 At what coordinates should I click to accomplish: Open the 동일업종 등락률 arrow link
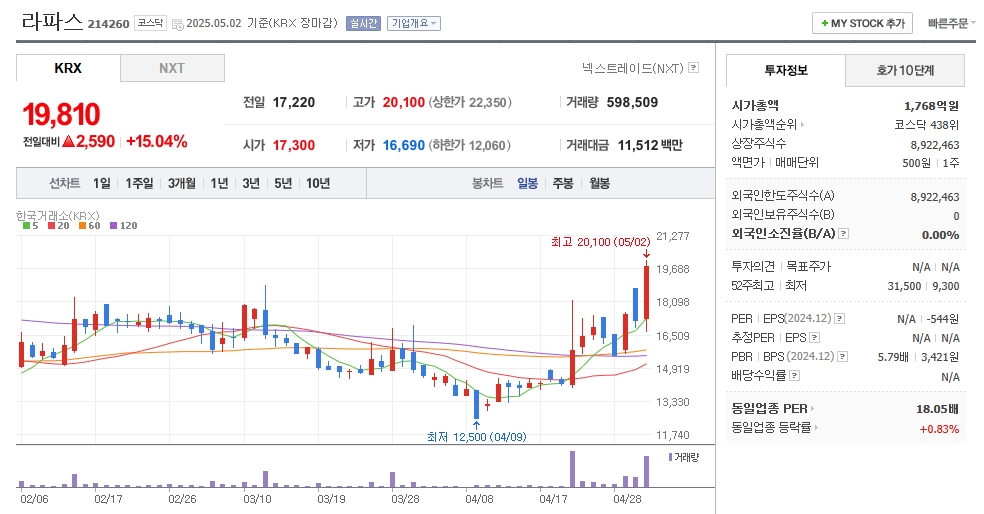point(816,427)
